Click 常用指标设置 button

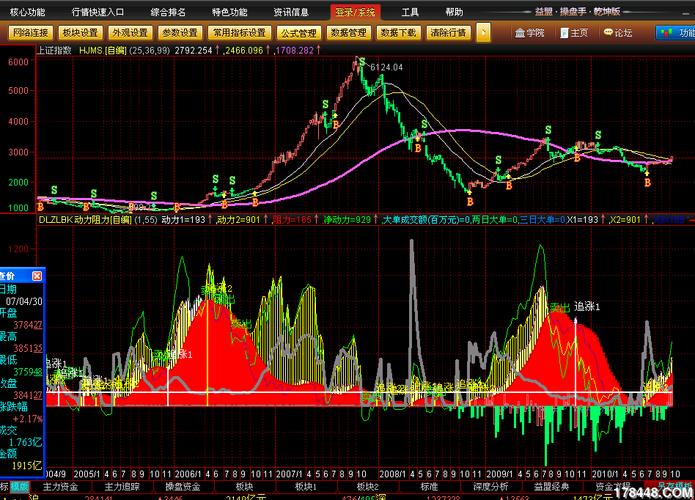[239, 33]
